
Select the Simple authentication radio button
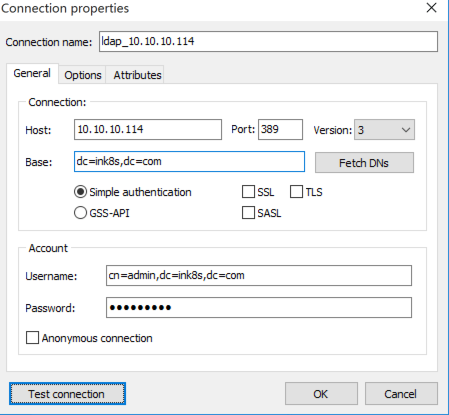click(x=80, y=192)
